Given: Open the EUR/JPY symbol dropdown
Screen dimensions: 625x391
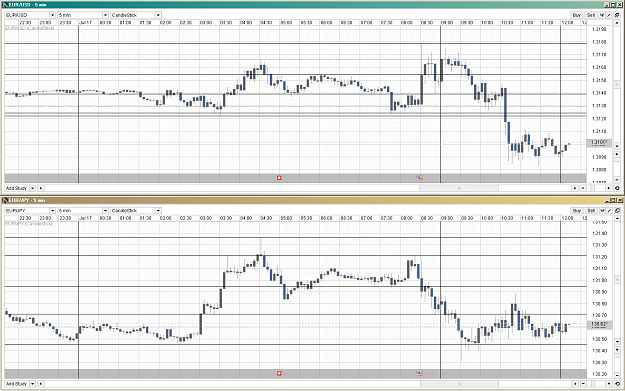Looking at the screenshot, I should tap(52, 210).
